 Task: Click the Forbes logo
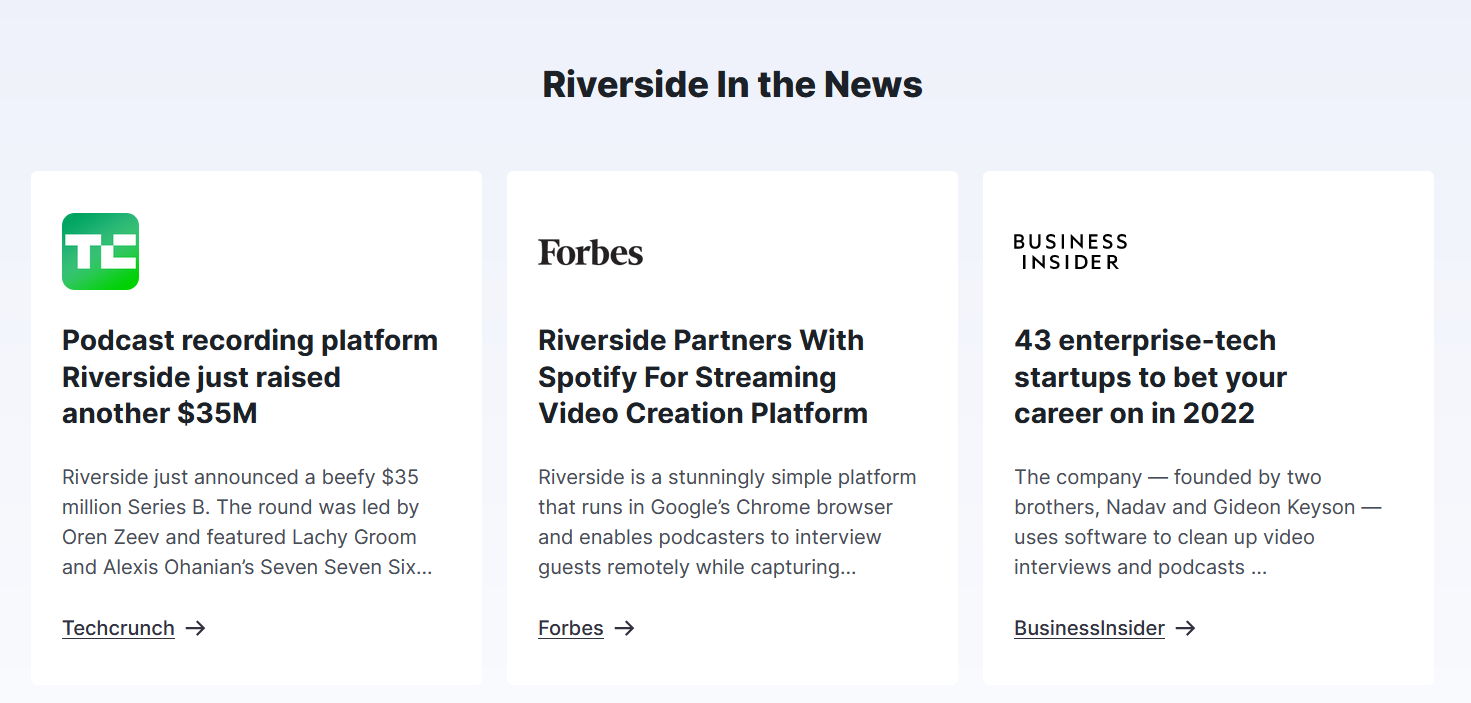(x=590, y=252)
